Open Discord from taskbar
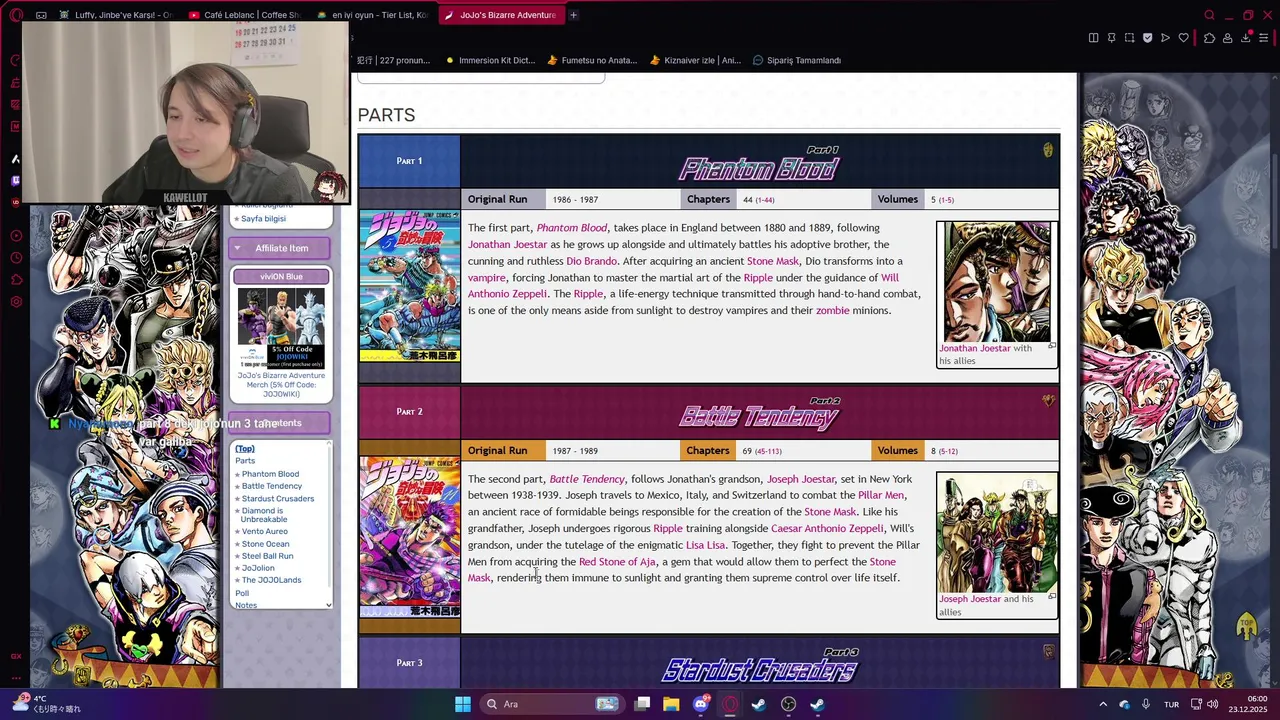 (x=701, y=704)
